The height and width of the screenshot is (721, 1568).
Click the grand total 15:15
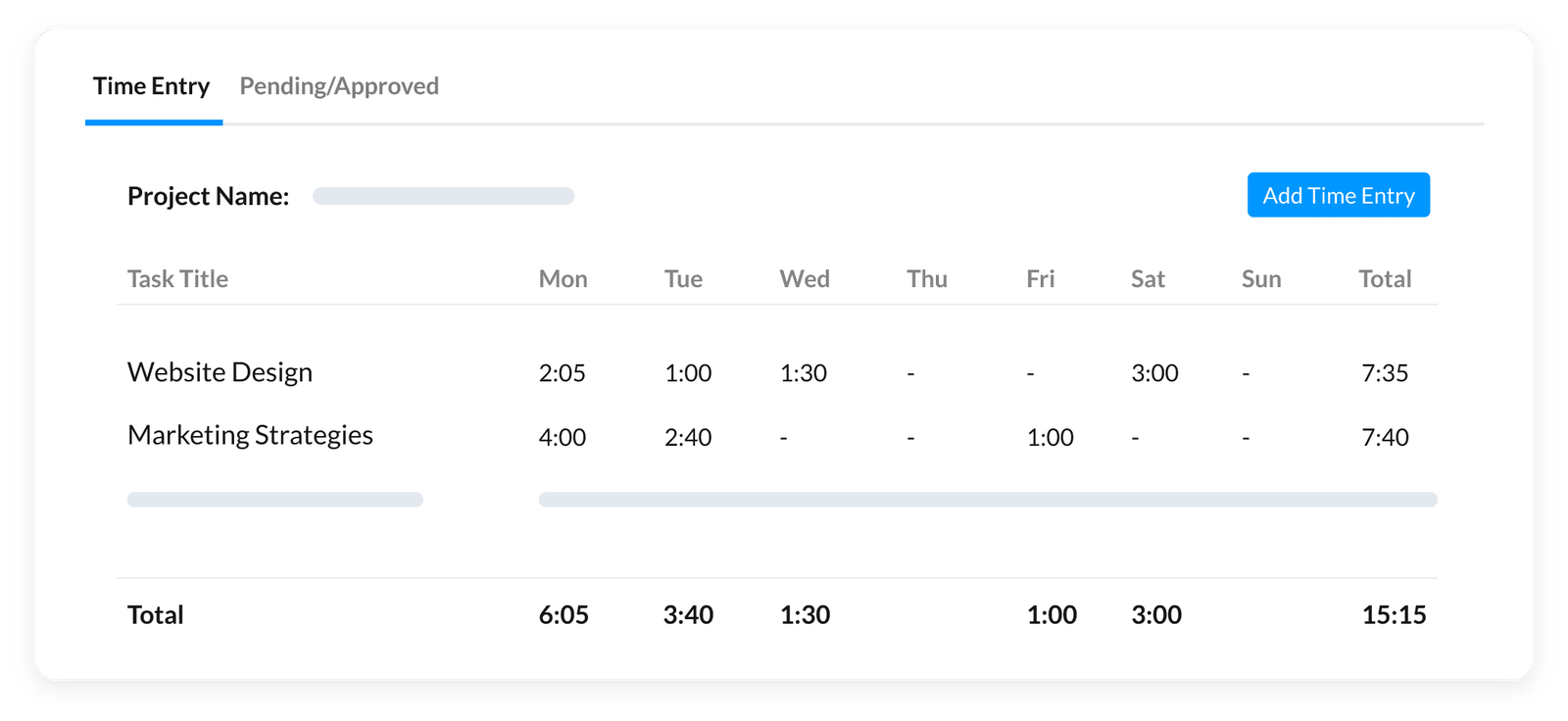tap(1394, 615)
